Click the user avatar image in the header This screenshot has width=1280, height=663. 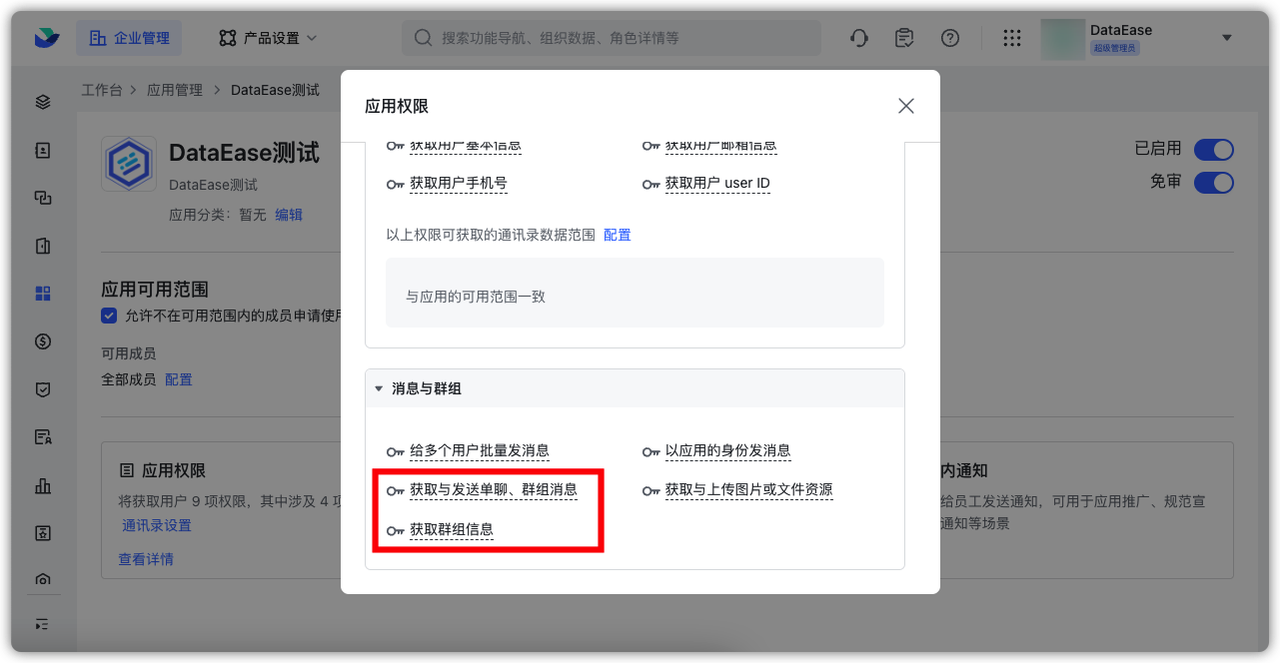tap(1062, 38)
